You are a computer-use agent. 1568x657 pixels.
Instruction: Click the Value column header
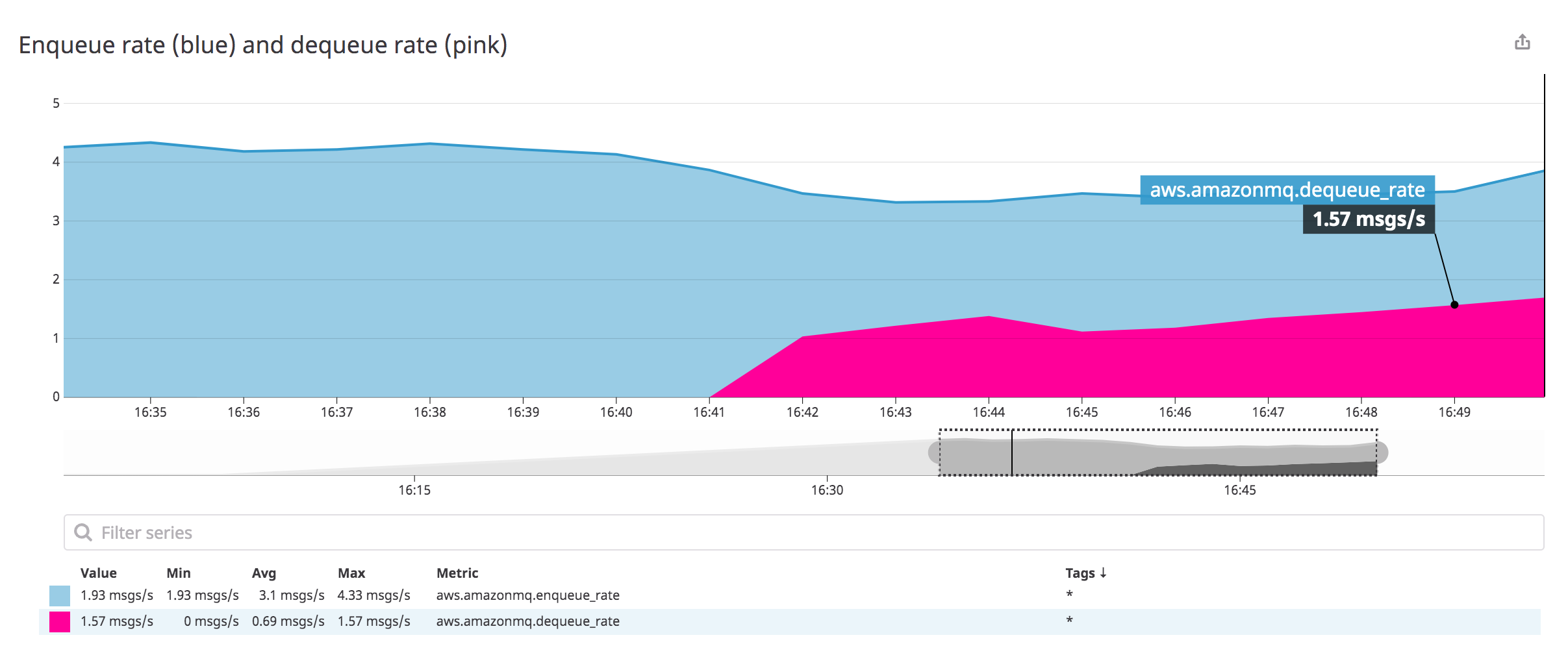pyautogui.click(x=99, y=573)
